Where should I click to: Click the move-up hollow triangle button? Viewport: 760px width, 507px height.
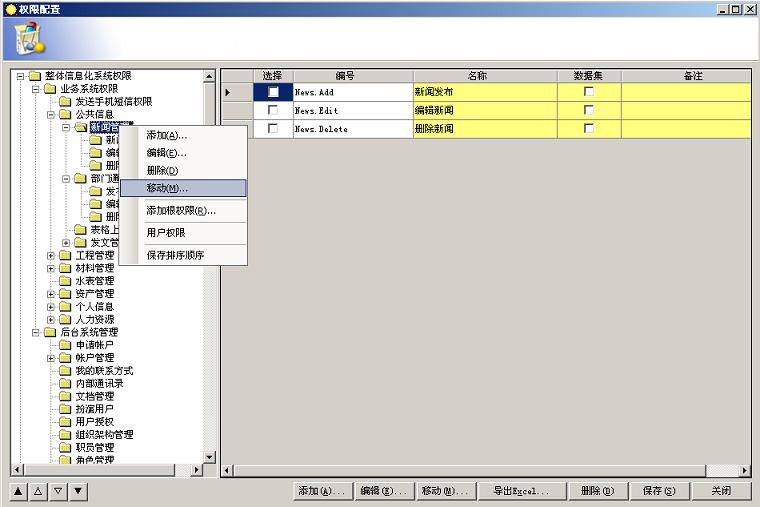coord(38,491)
